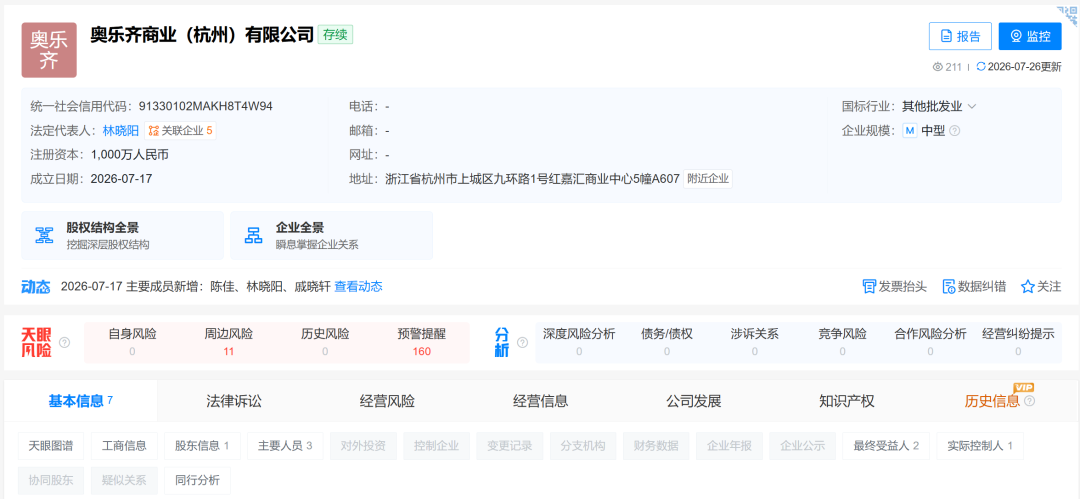Image resolution: width=1080 pixels, height=499 pixels.
Task: Click the help icon next to 中型
Action: [955, 131]
